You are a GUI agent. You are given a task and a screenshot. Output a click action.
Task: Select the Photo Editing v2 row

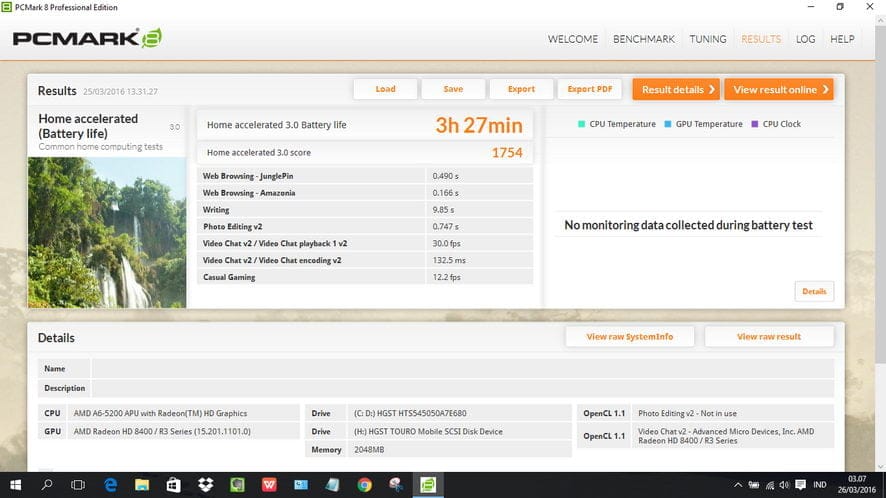364,227
